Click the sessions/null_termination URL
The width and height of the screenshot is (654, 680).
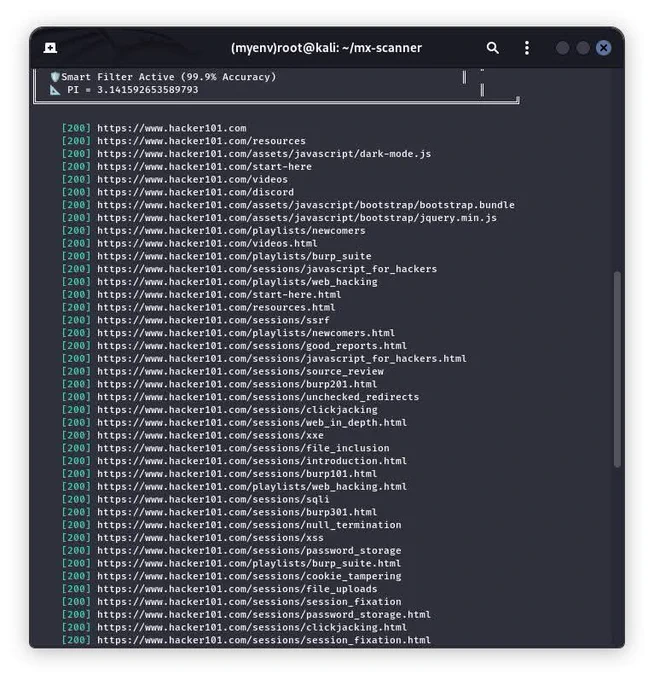click(x=249, y=525)
